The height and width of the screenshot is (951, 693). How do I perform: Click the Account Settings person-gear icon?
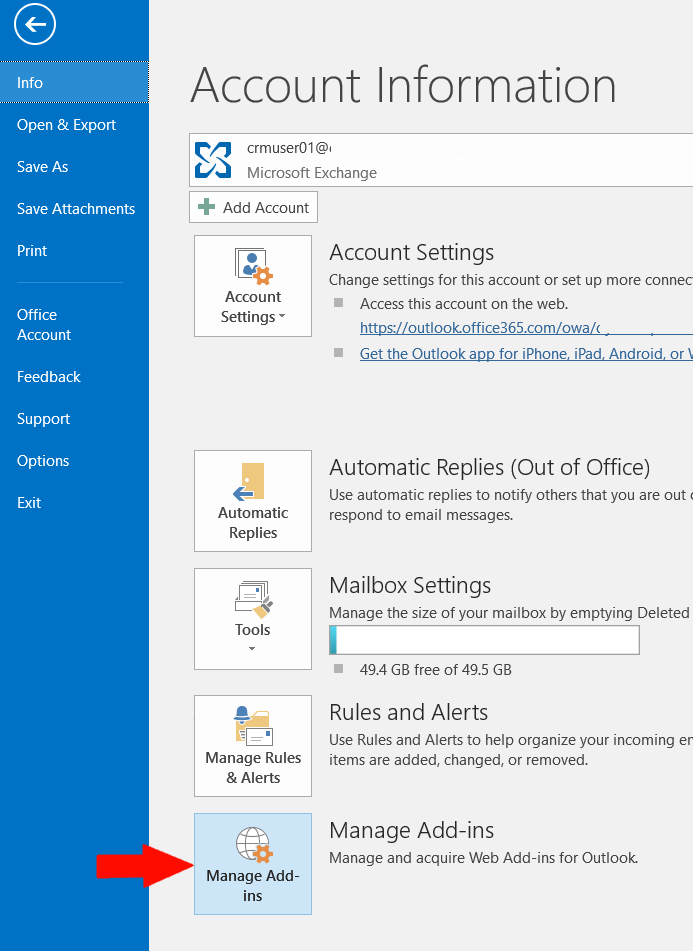(x=253, y=267)
